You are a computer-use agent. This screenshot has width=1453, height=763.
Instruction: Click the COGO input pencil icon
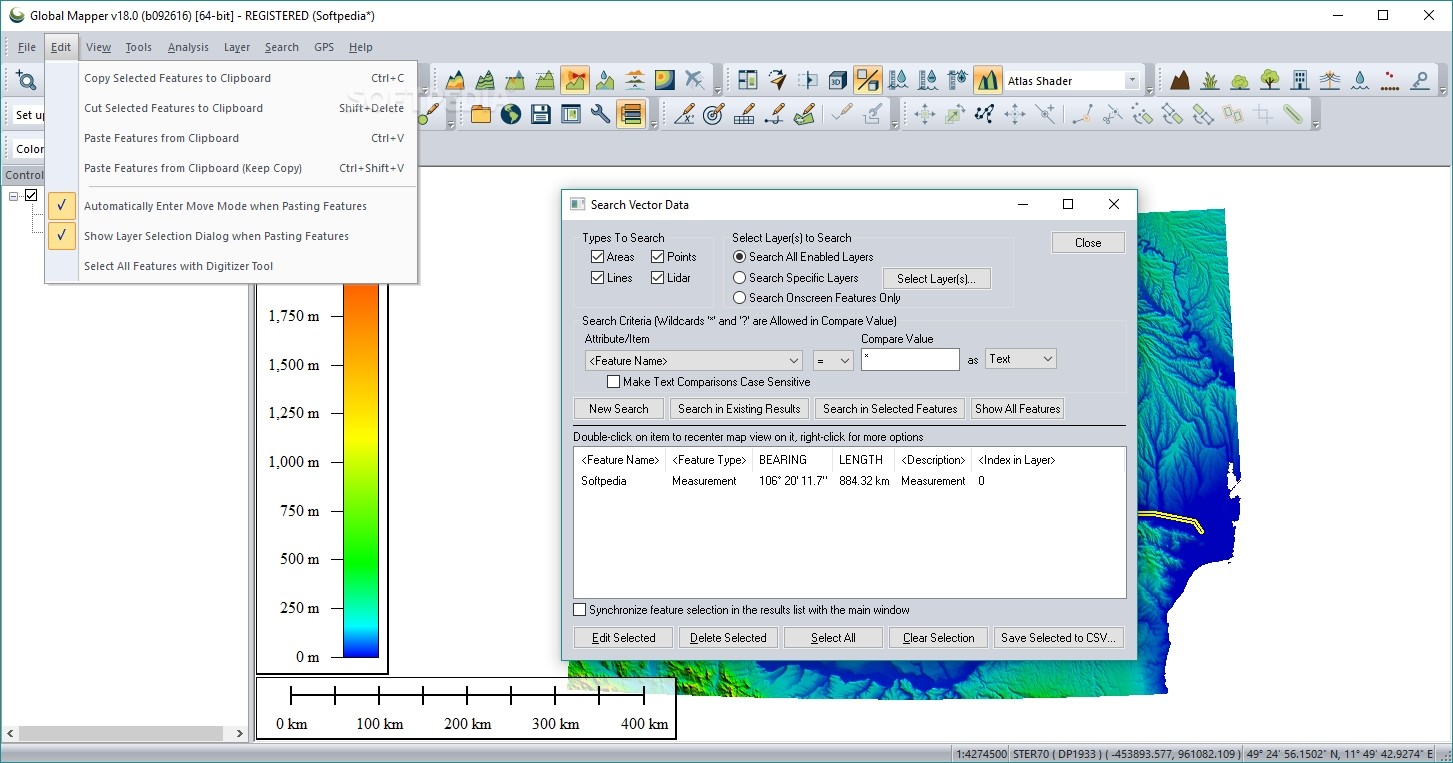click(x=684, y=114)
